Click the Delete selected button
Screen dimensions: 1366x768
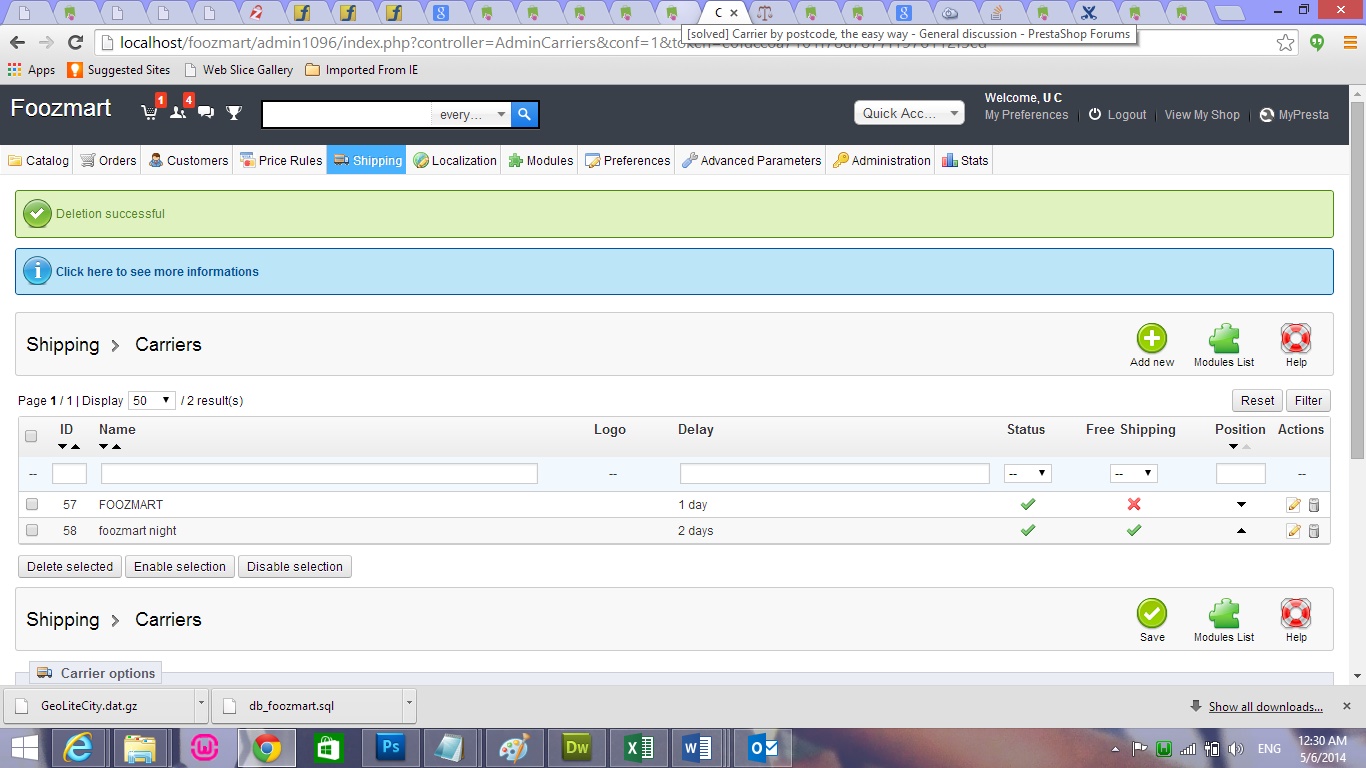click(x=70, y=566)
